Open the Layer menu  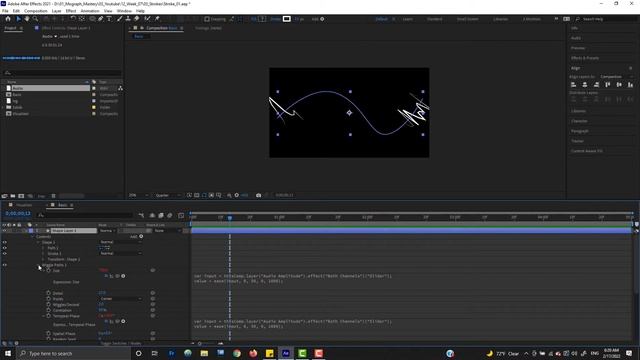coord(56,11)
